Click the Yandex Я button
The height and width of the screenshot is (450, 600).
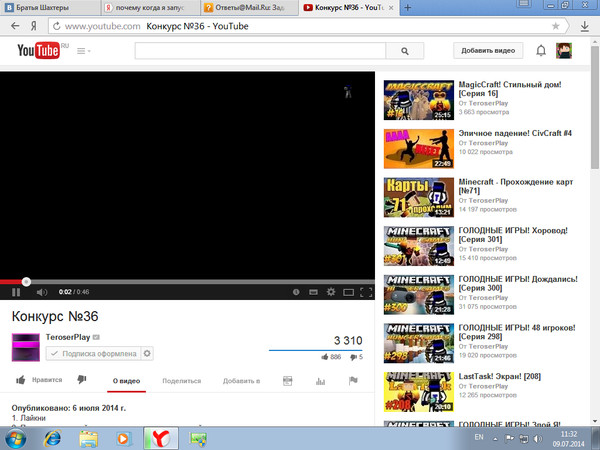tap(34, 26)
